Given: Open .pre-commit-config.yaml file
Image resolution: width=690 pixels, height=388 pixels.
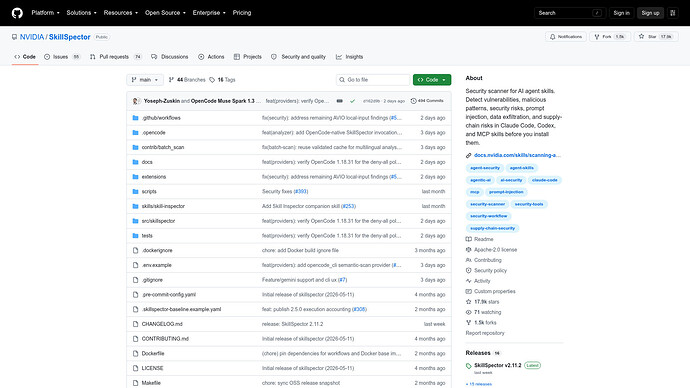Looking at the screenshot, I should click(169, 295).
